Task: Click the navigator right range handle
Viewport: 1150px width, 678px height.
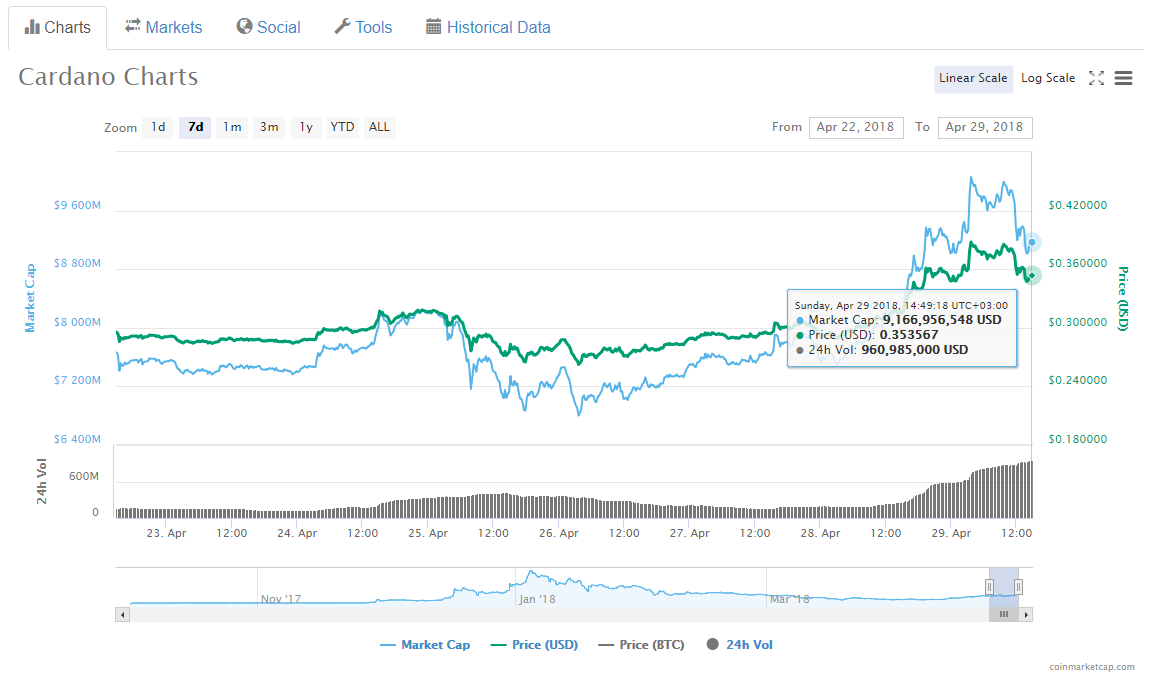Action: click(1018, 586)
